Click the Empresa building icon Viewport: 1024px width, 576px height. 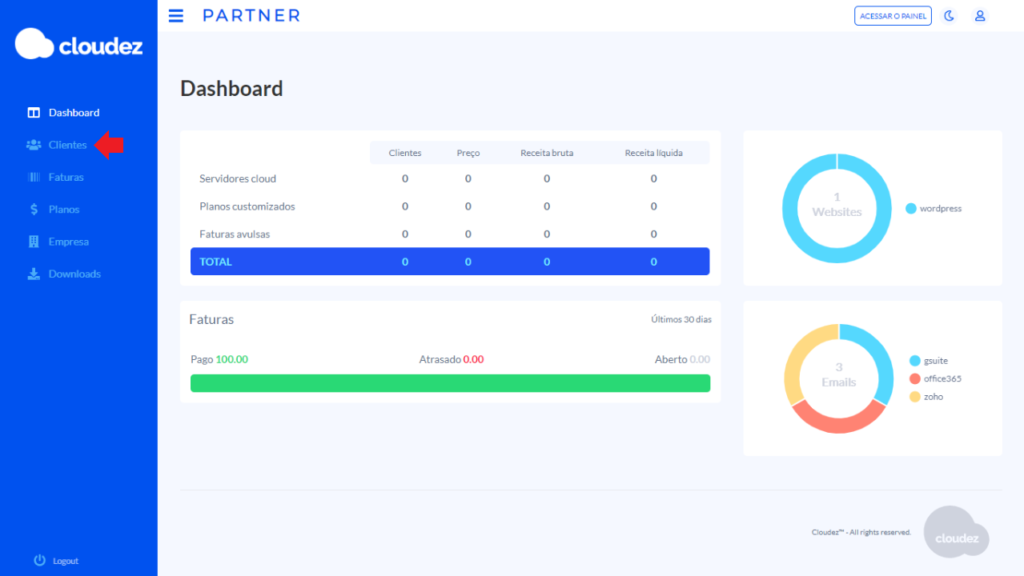33,241
